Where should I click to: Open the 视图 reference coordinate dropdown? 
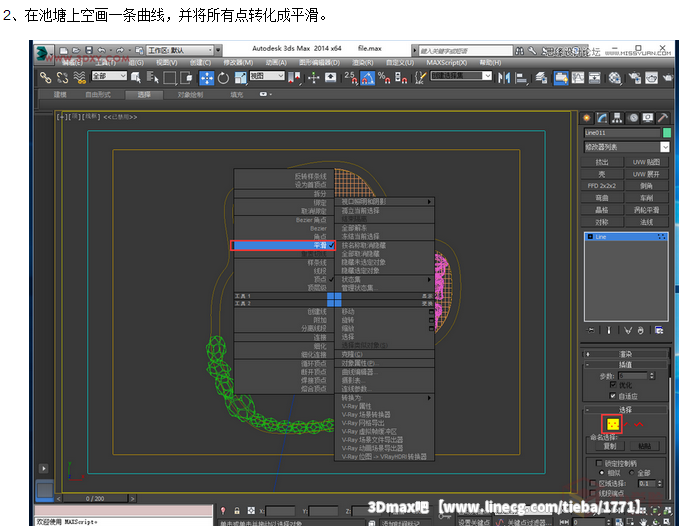[267, 76]
